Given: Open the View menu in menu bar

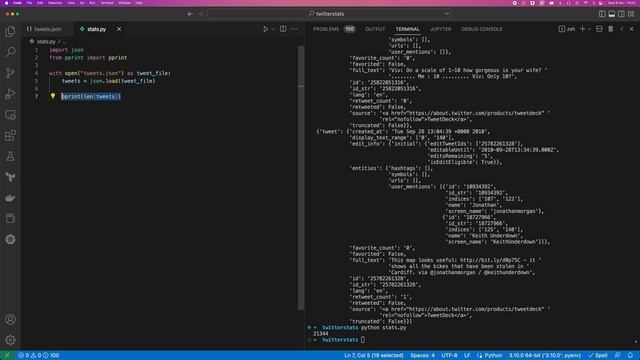Looking at the screenshot, I should pos(71,3).
